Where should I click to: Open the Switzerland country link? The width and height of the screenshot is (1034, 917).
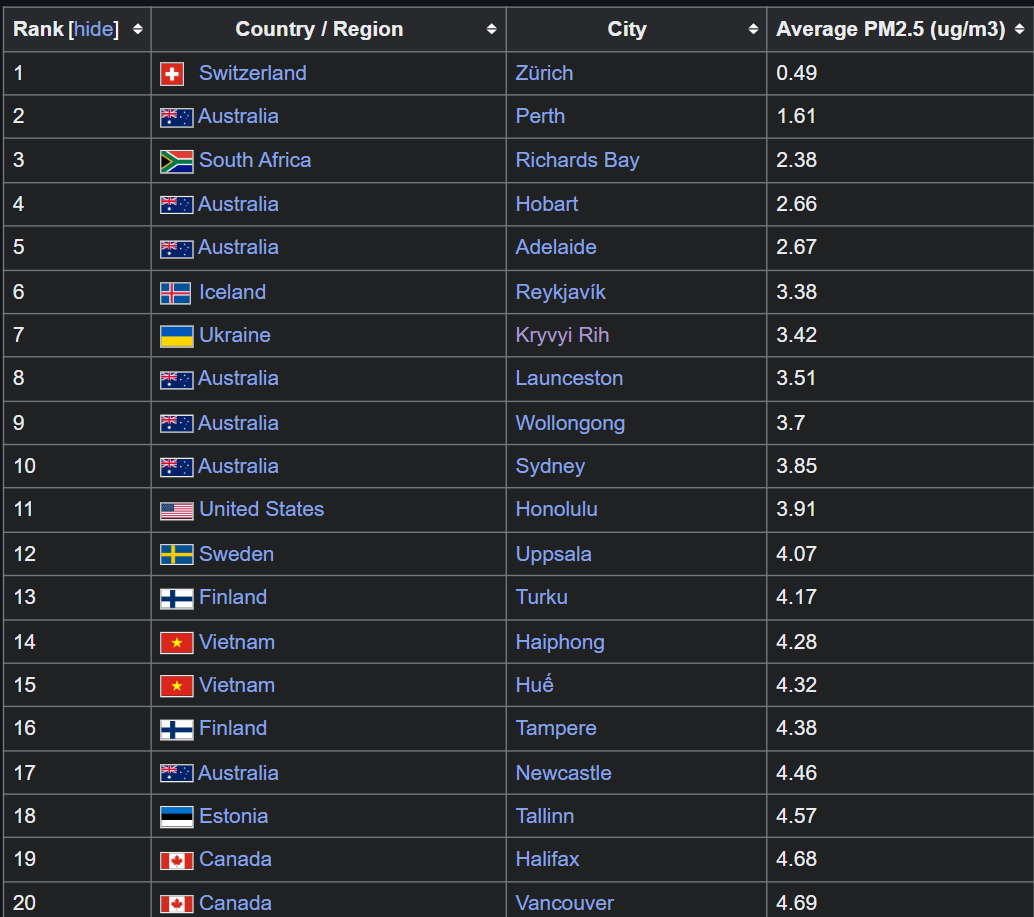point(253,73)
